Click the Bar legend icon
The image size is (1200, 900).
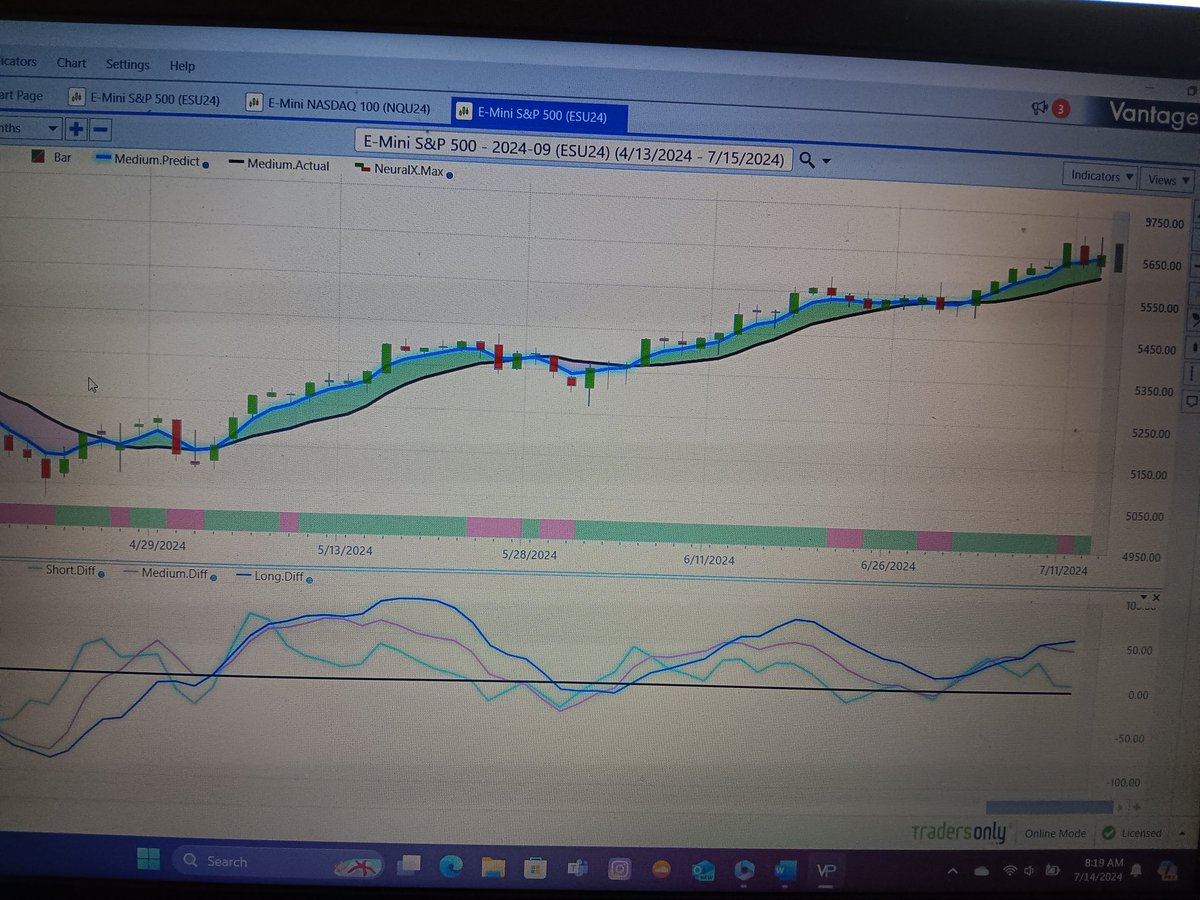pyautogui.click(x=38, y=158)
